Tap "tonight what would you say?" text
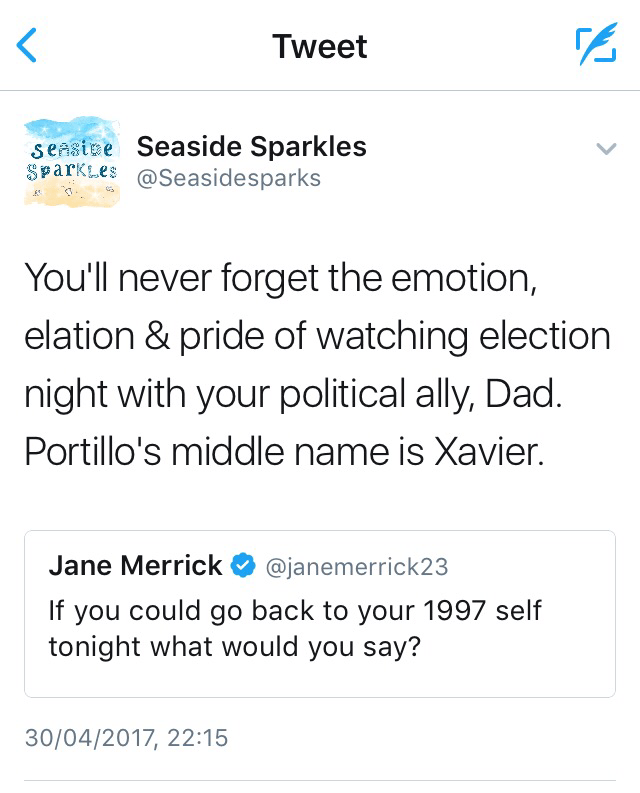This screenshot has width=640, height=793. (234, 646)
